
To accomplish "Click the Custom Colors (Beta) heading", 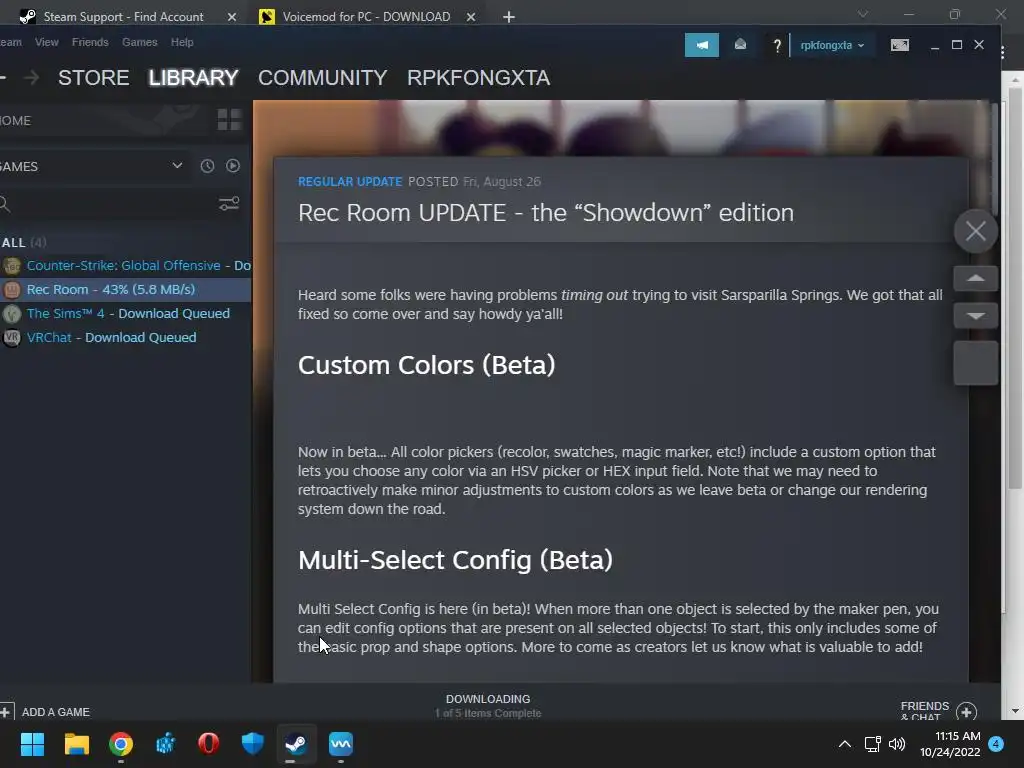I will click(x=426, y=365).
